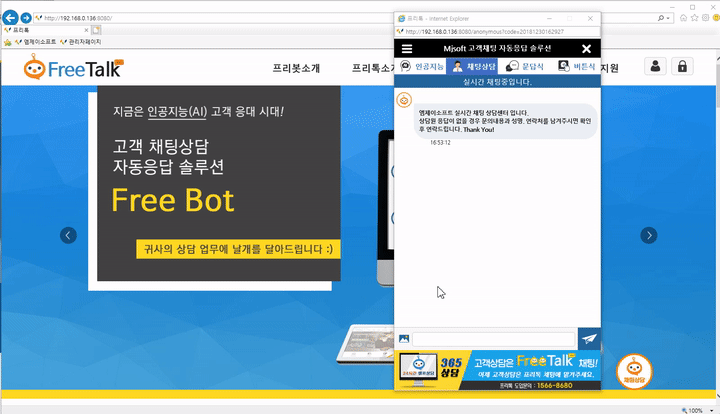Open the 엠제이소프트 bookmark
The width and height of the screenshot is (720, 414).
click(x=35, y=42)
